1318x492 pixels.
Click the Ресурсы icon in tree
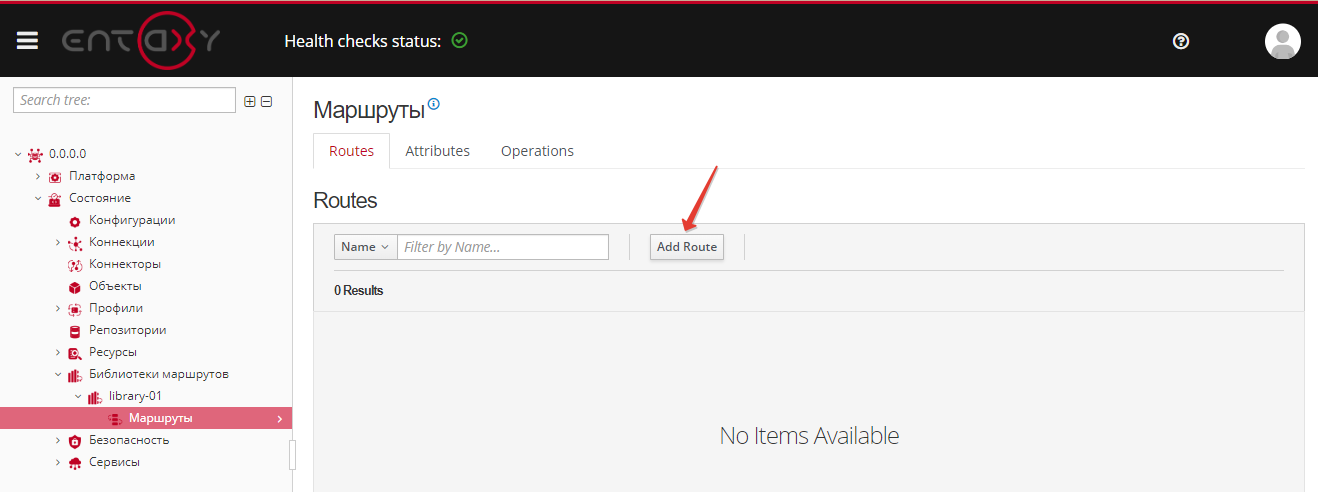tap(74, 353)
